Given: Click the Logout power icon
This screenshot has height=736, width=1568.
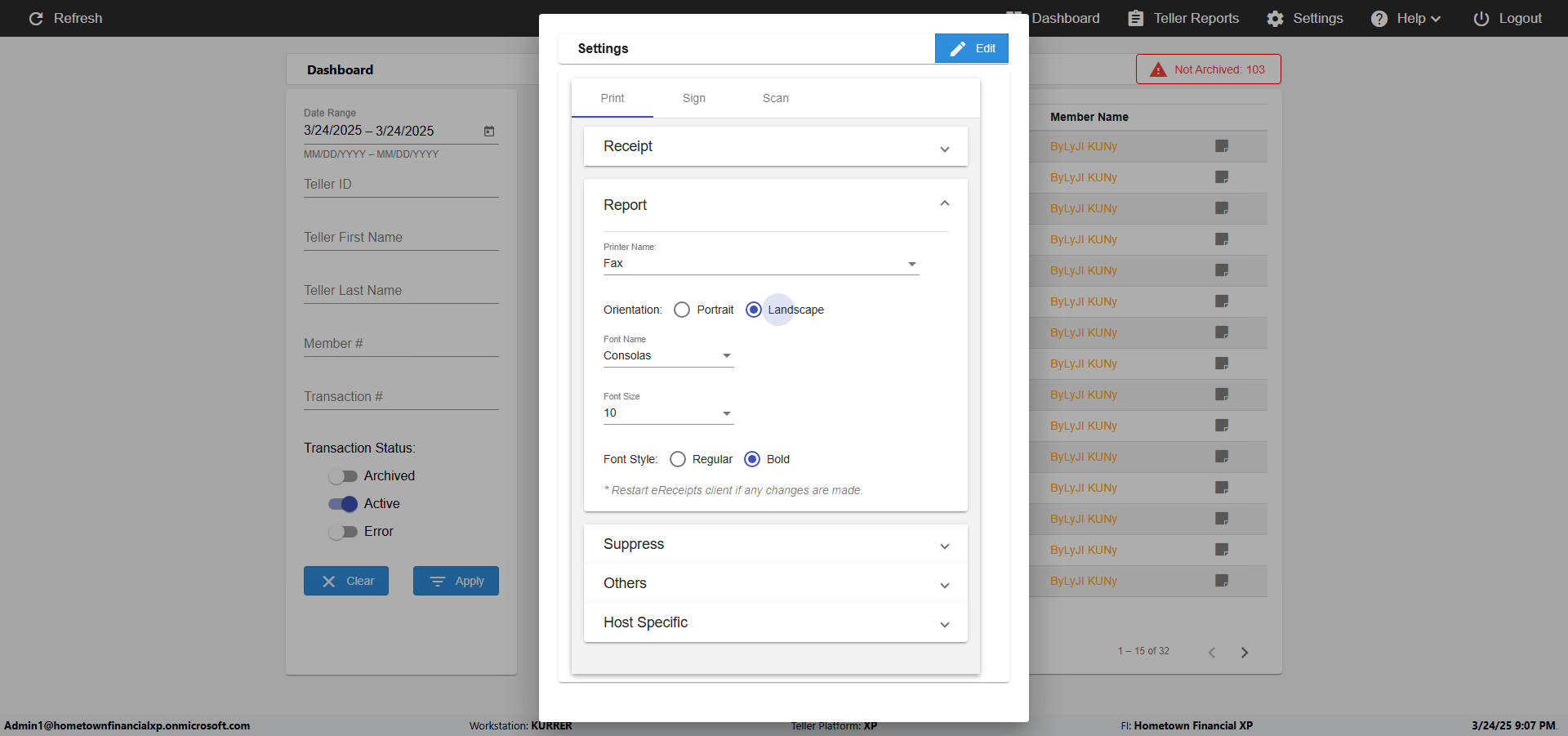Looking at the screenshot, I should (1481, 18).
